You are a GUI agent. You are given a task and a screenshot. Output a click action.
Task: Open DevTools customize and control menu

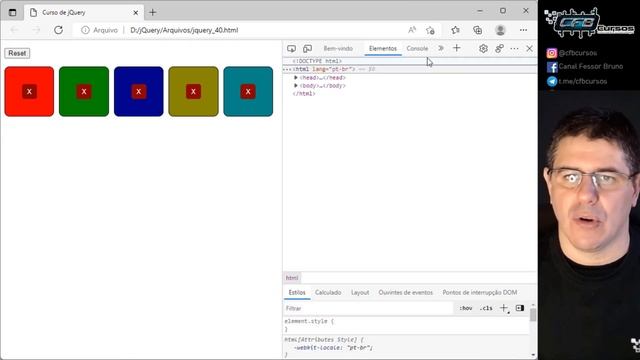[514, 49]
